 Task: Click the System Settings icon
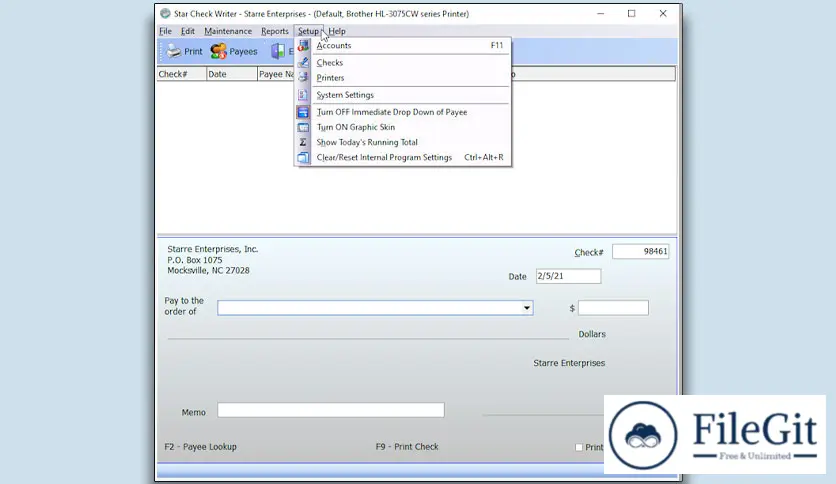click(x=303, y=95)
